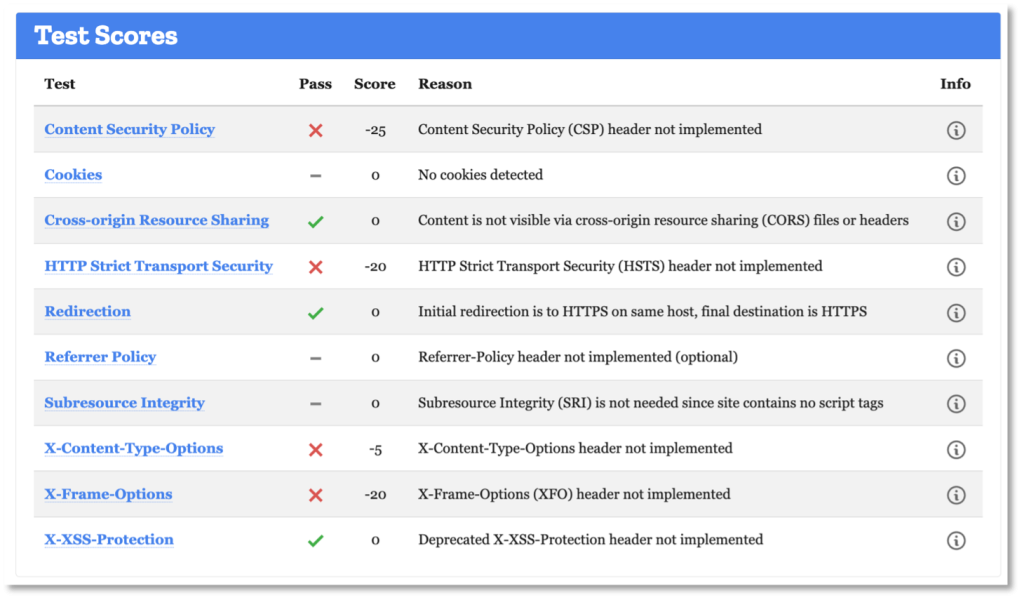Open info for Cookies test
Viewport: 1024px width, 600px height.
pyautogui.click(x=957, y=175)
